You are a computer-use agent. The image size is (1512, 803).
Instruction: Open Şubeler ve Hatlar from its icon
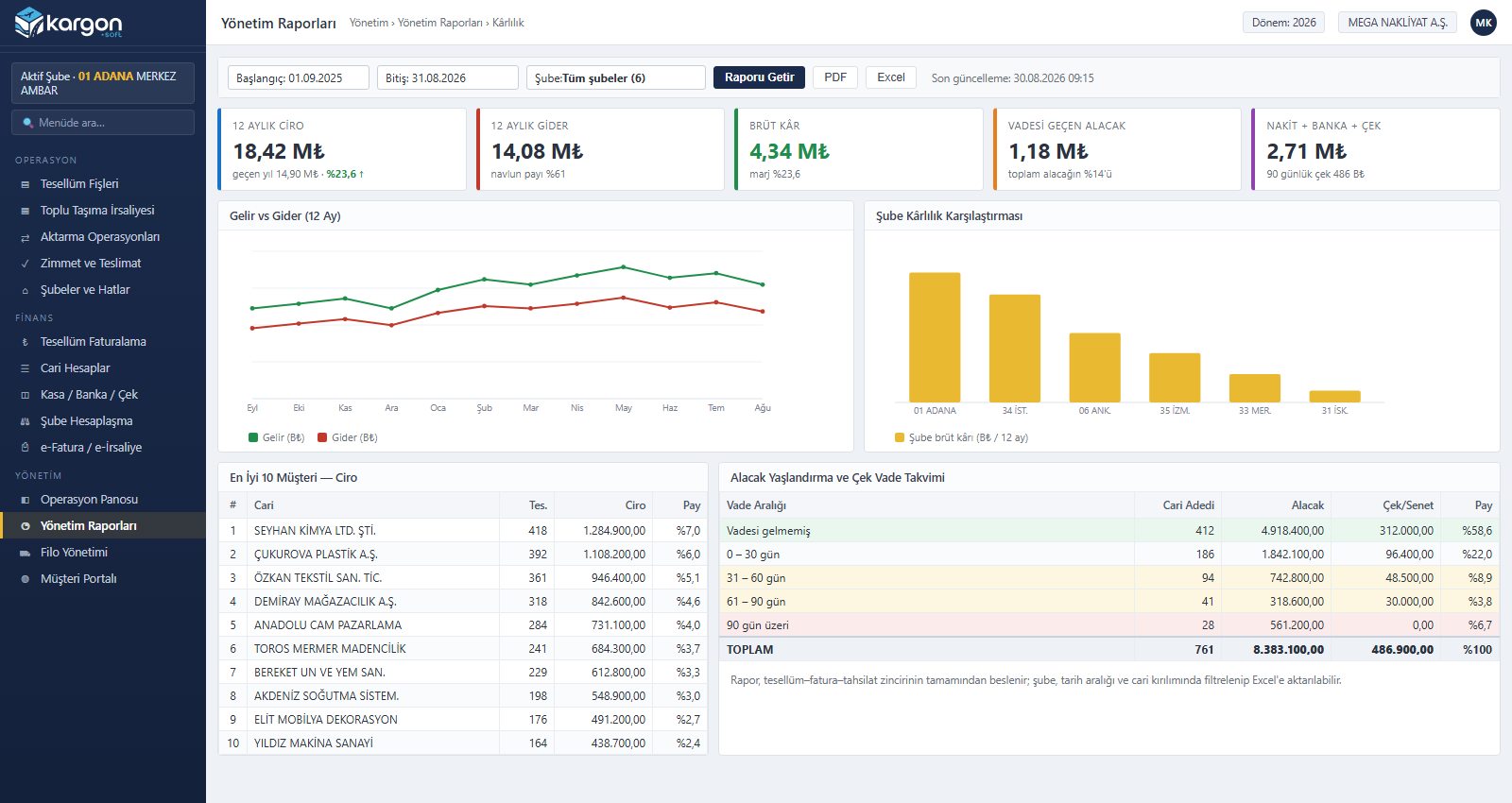click(x=26, y=290)
